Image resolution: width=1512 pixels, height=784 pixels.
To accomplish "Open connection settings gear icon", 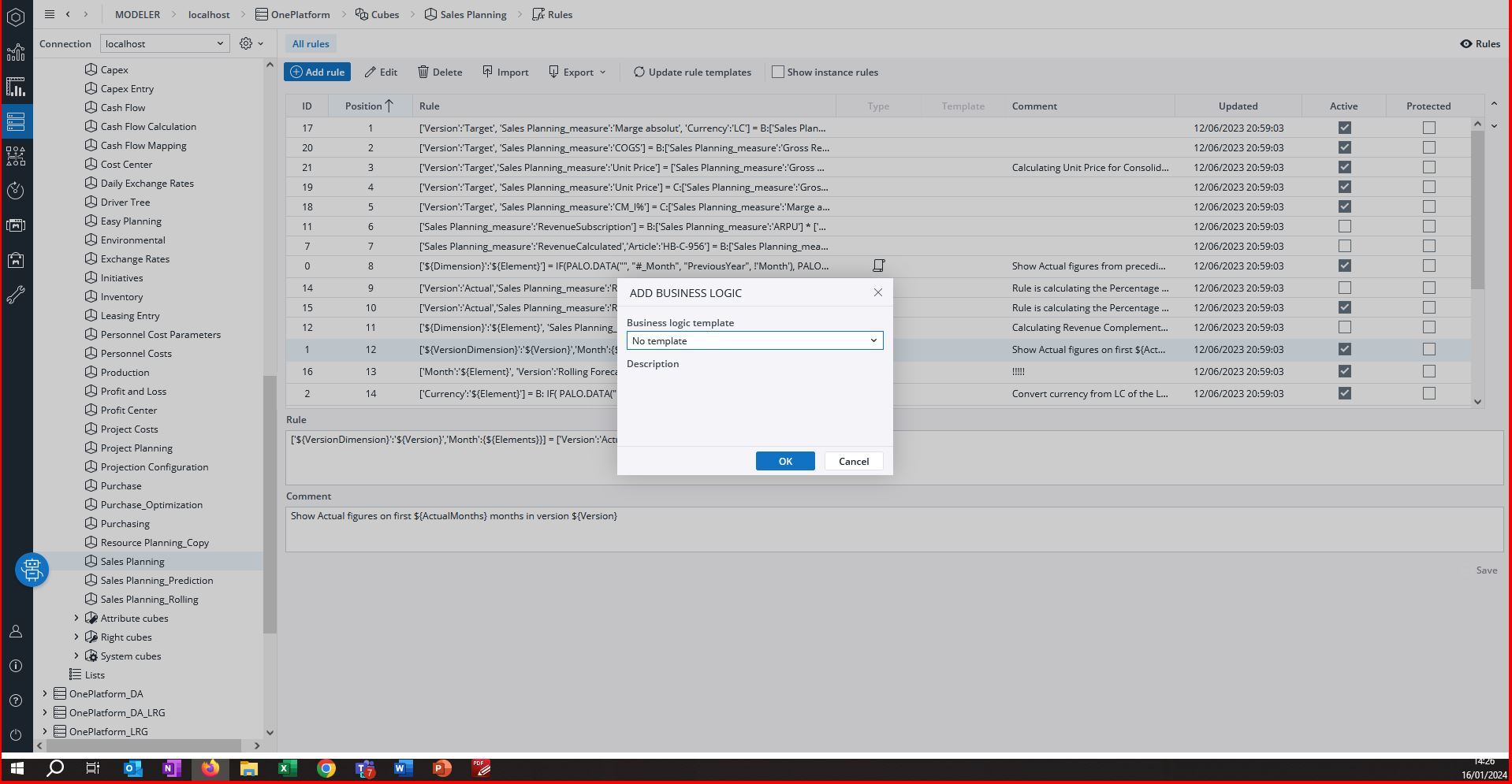I will pos(246,44).
